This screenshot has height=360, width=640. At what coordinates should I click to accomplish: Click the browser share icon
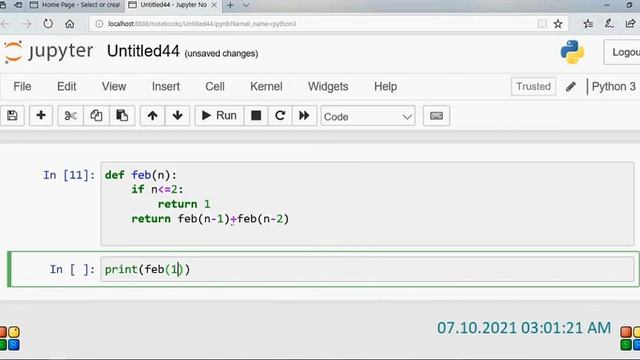pyautogui.click(x=631, y=24)
